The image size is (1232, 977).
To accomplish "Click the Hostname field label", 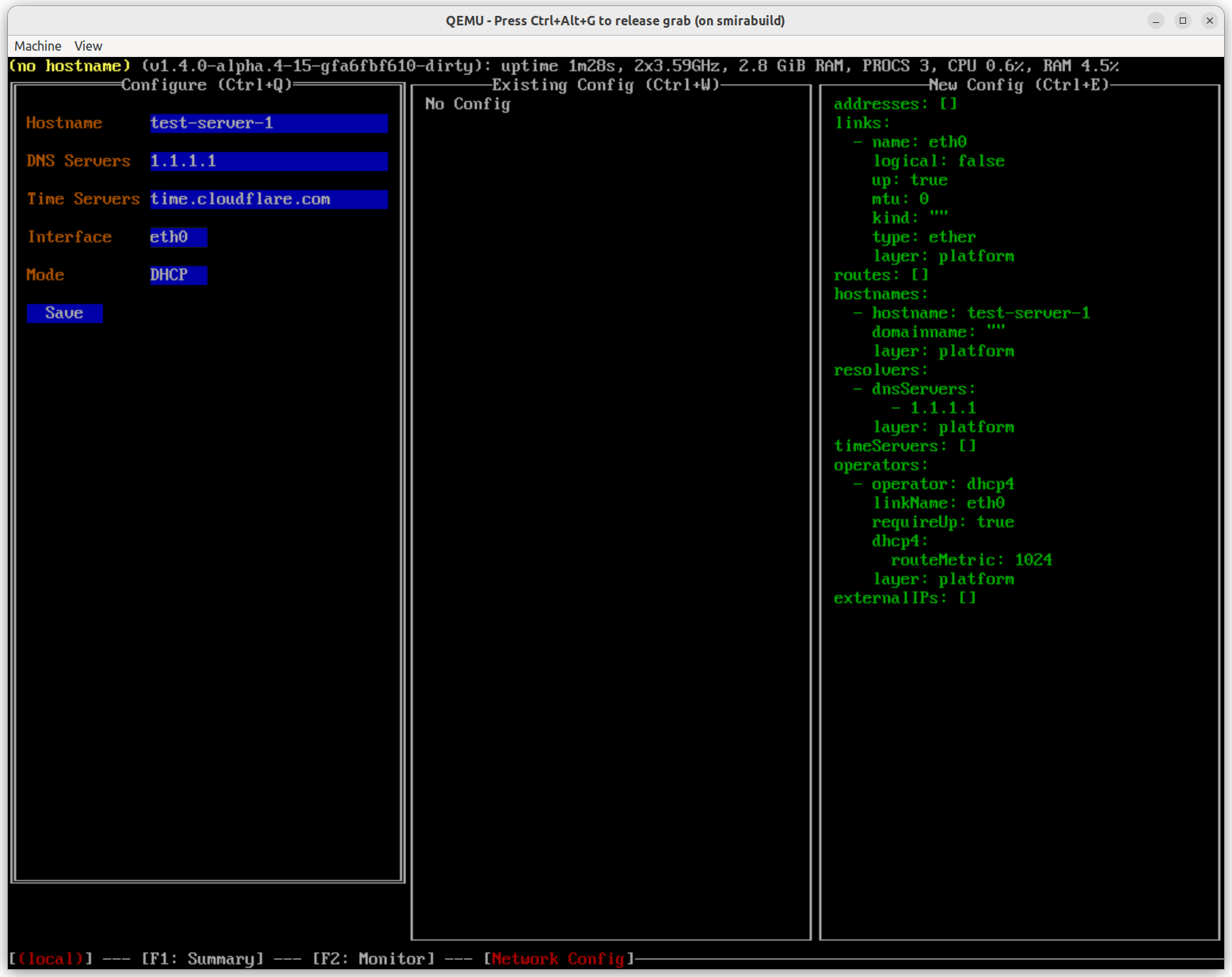I will click(x=64, y=123).
